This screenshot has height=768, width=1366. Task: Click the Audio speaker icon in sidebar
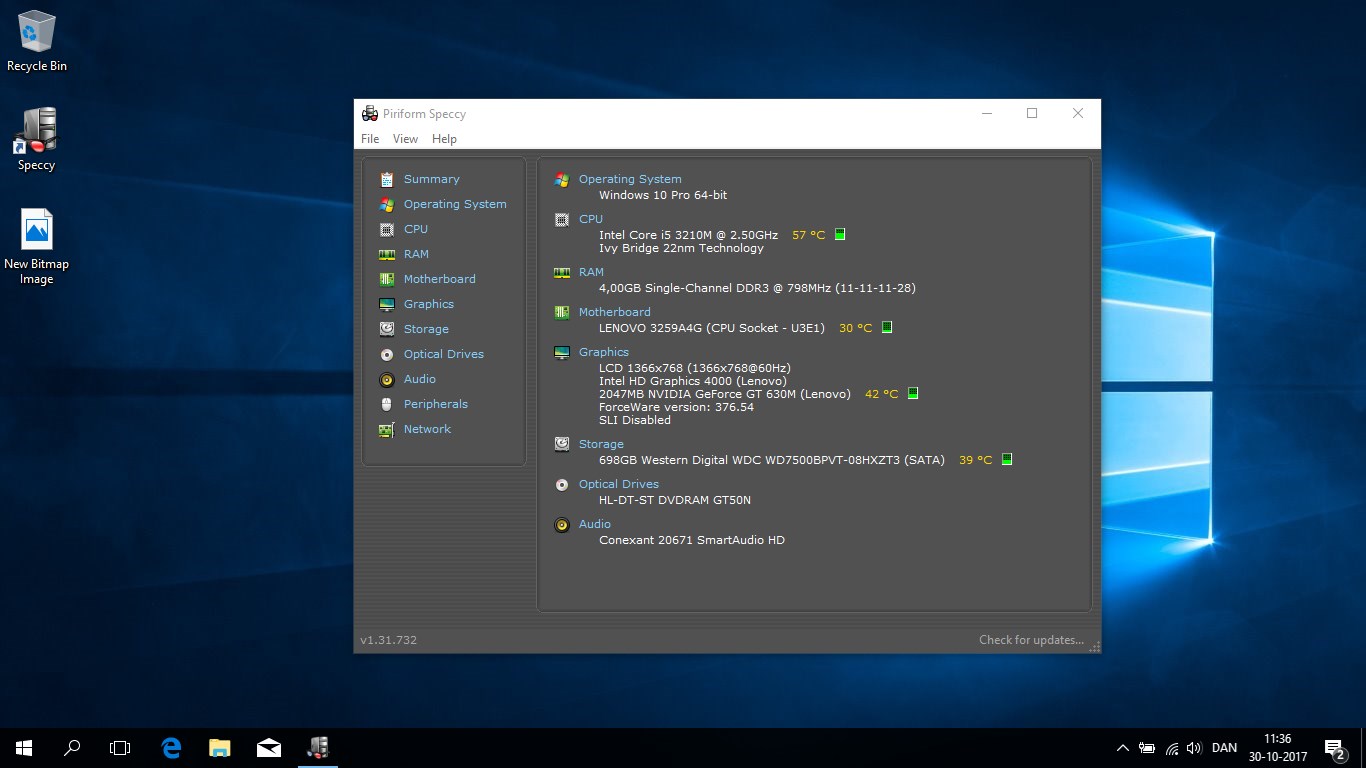tap(386, 379)
